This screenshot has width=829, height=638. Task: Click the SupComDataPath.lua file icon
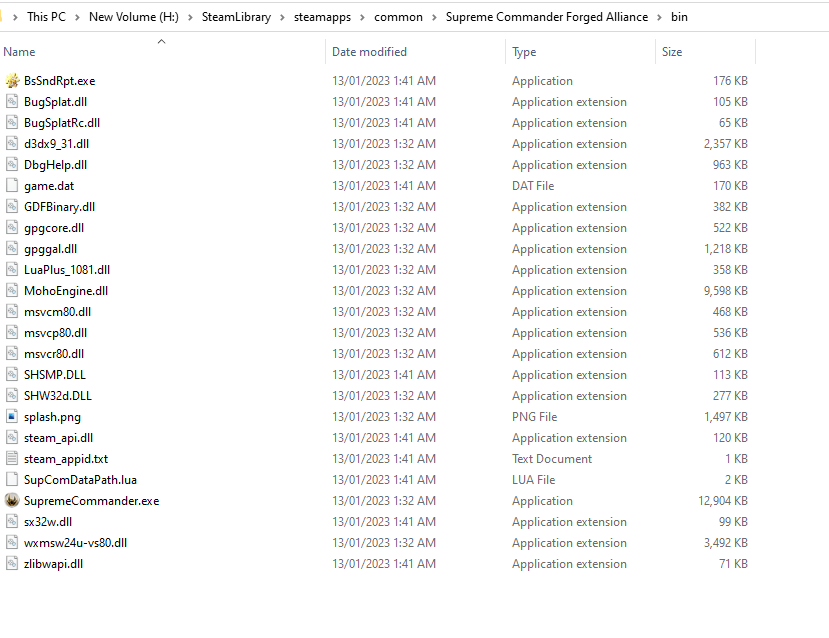(x=12, y=480)
